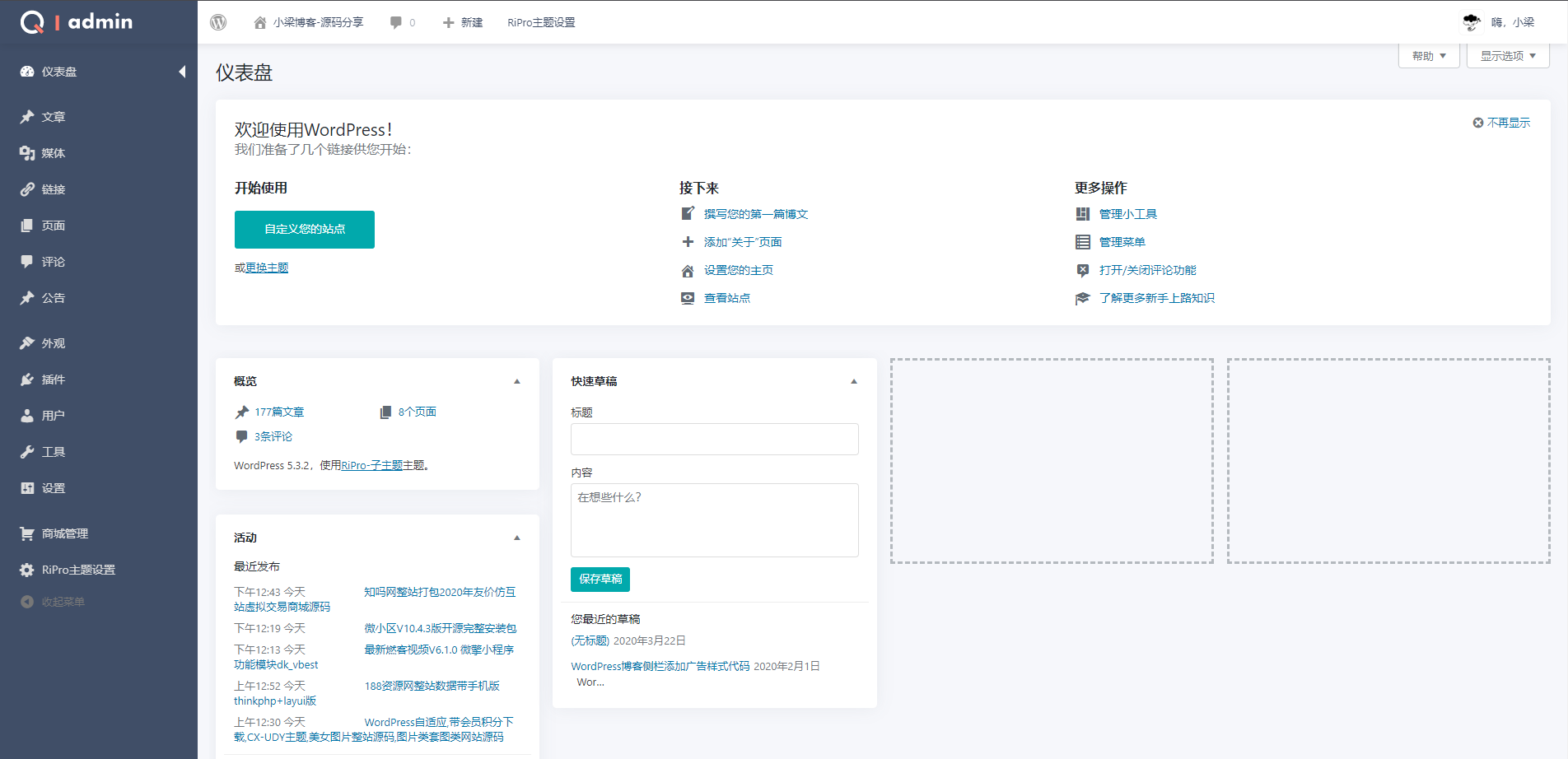Open post 微小区V10.4.3版开源完整安装包
This screenshot has width=1568, height=759.
point(441,628)
